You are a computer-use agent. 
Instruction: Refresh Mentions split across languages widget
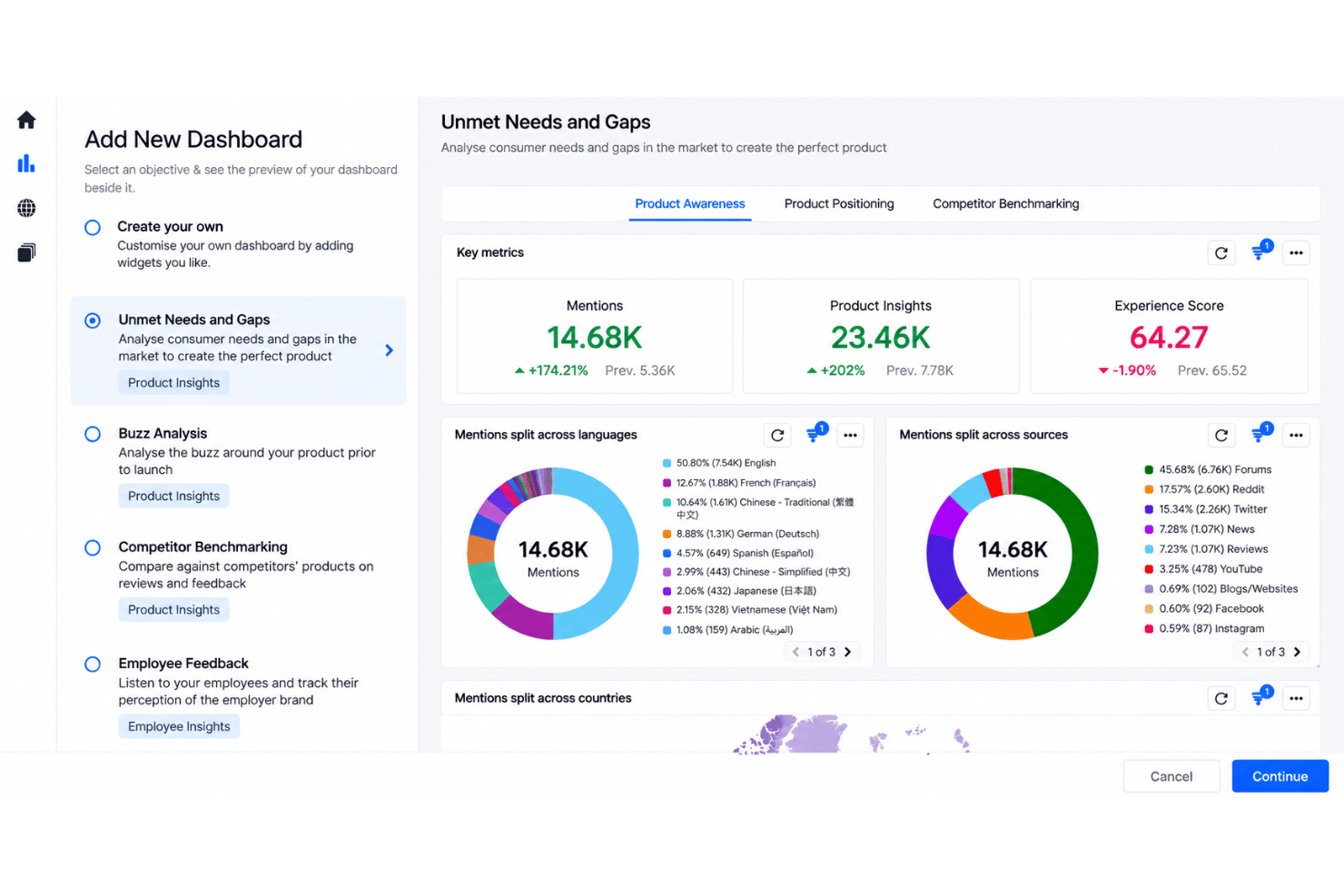(x=777, y=436)
